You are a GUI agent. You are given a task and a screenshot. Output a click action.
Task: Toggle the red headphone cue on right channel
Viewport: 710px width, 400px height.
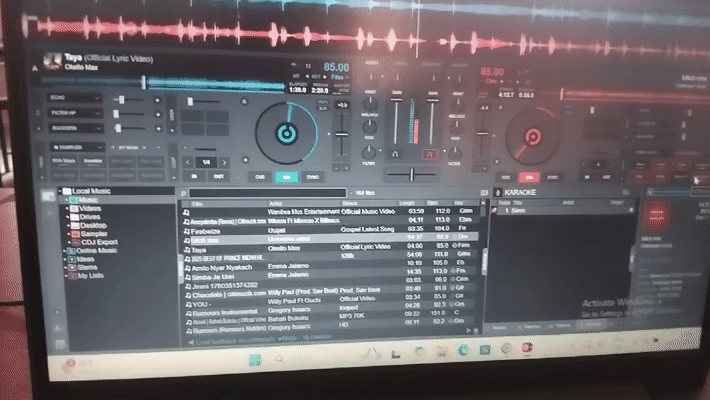pos(429,154)
